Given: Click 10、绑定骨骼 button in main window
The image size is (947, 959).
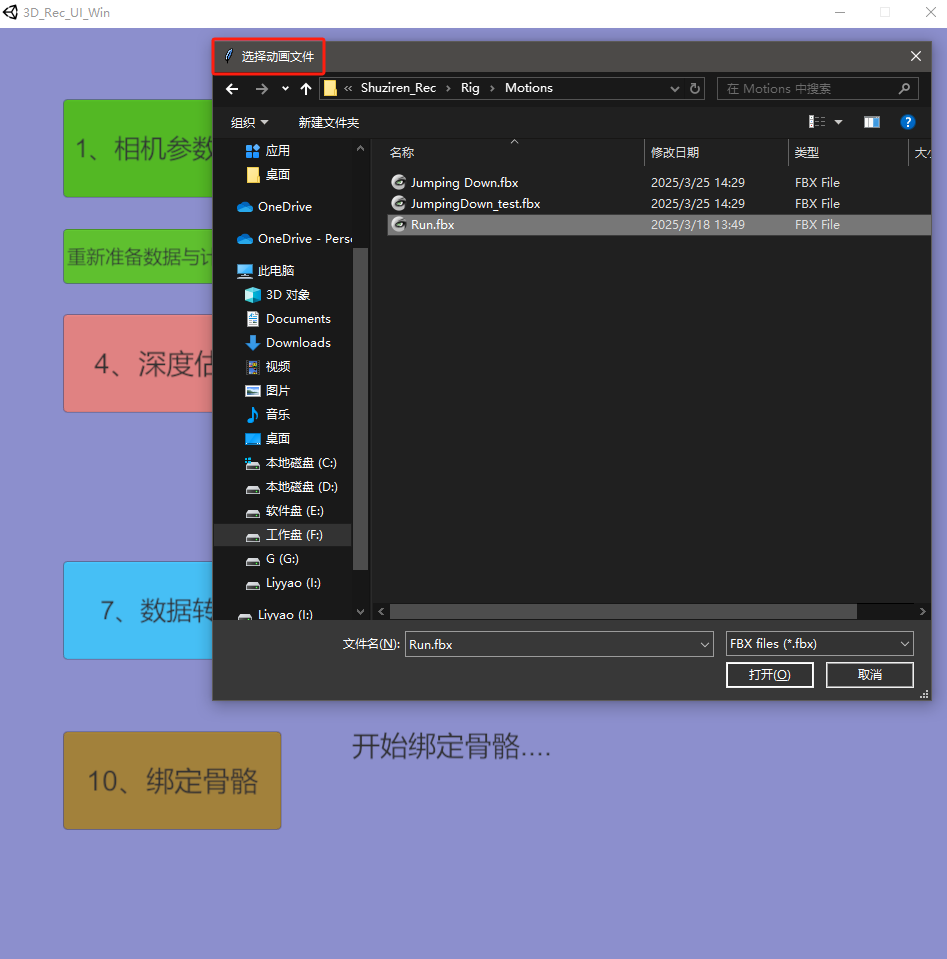Looking at the screenshot, I should tap(173, 780).
